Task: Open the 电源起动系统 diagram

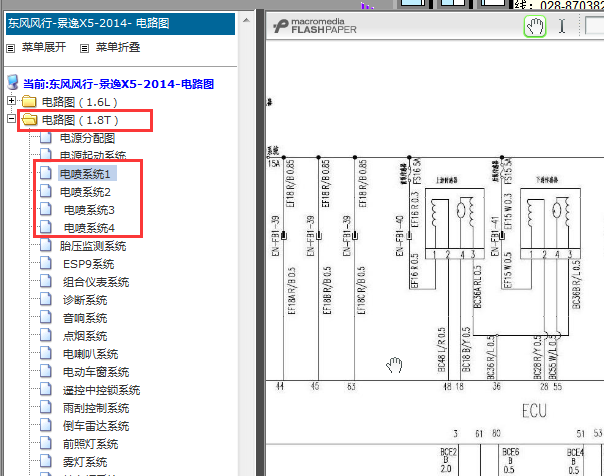Action: click(x=93, y=155)
